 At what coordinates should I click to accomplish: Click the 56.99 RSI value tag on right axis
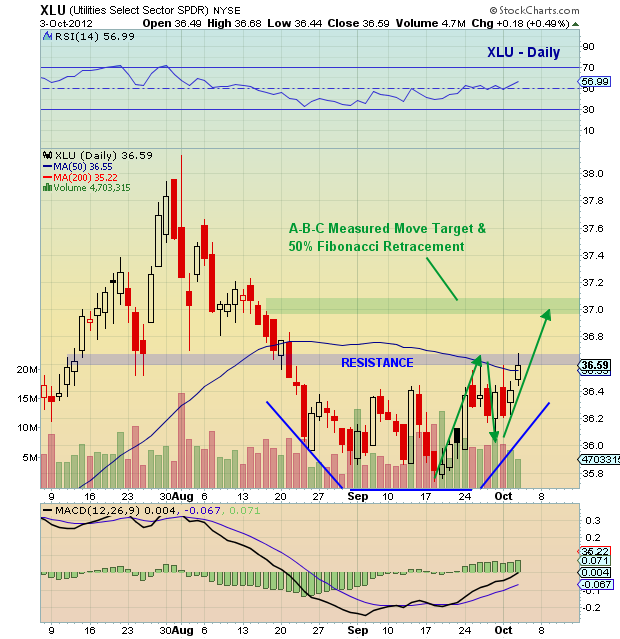595,82
